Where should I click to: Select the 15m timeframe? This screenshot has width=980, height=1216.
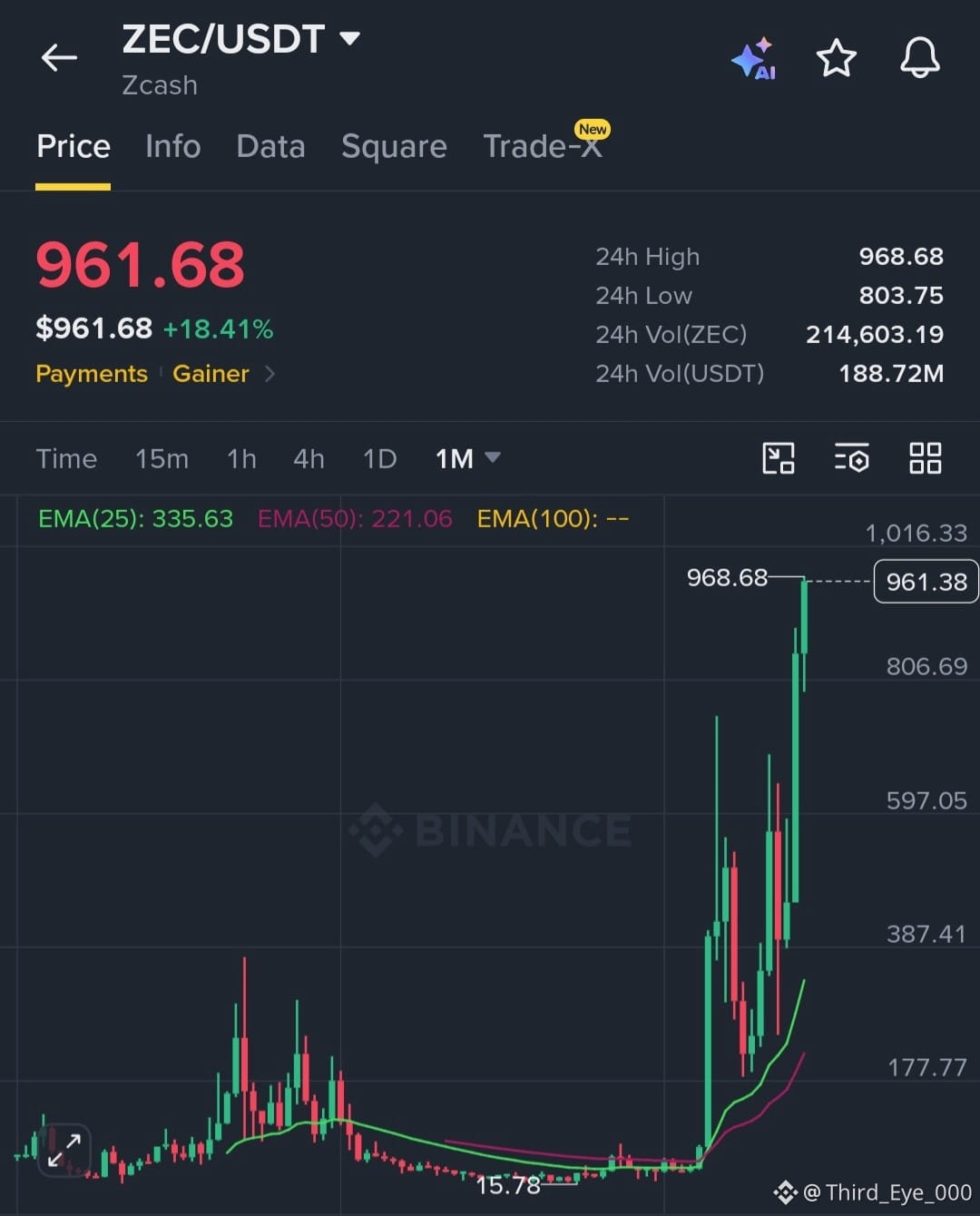(162, 458)
